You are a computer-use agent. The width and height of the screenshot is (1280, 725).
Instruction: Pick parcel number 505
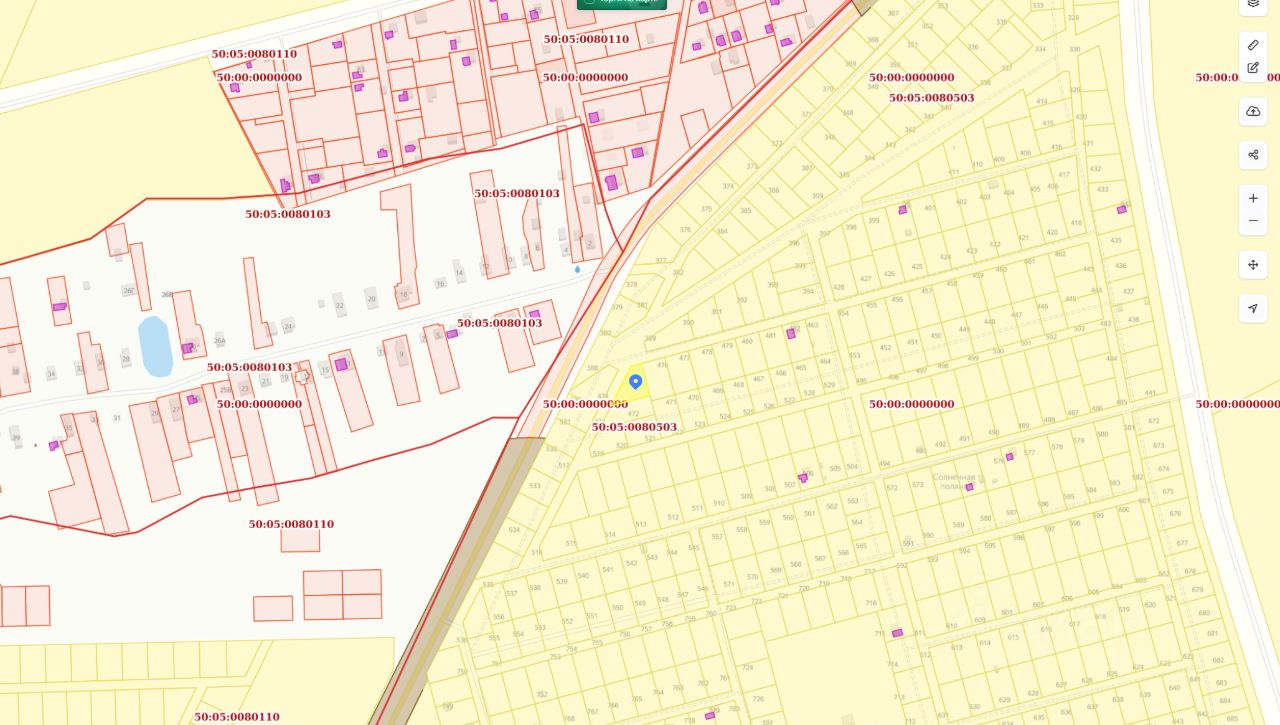[x=835, y=468]
